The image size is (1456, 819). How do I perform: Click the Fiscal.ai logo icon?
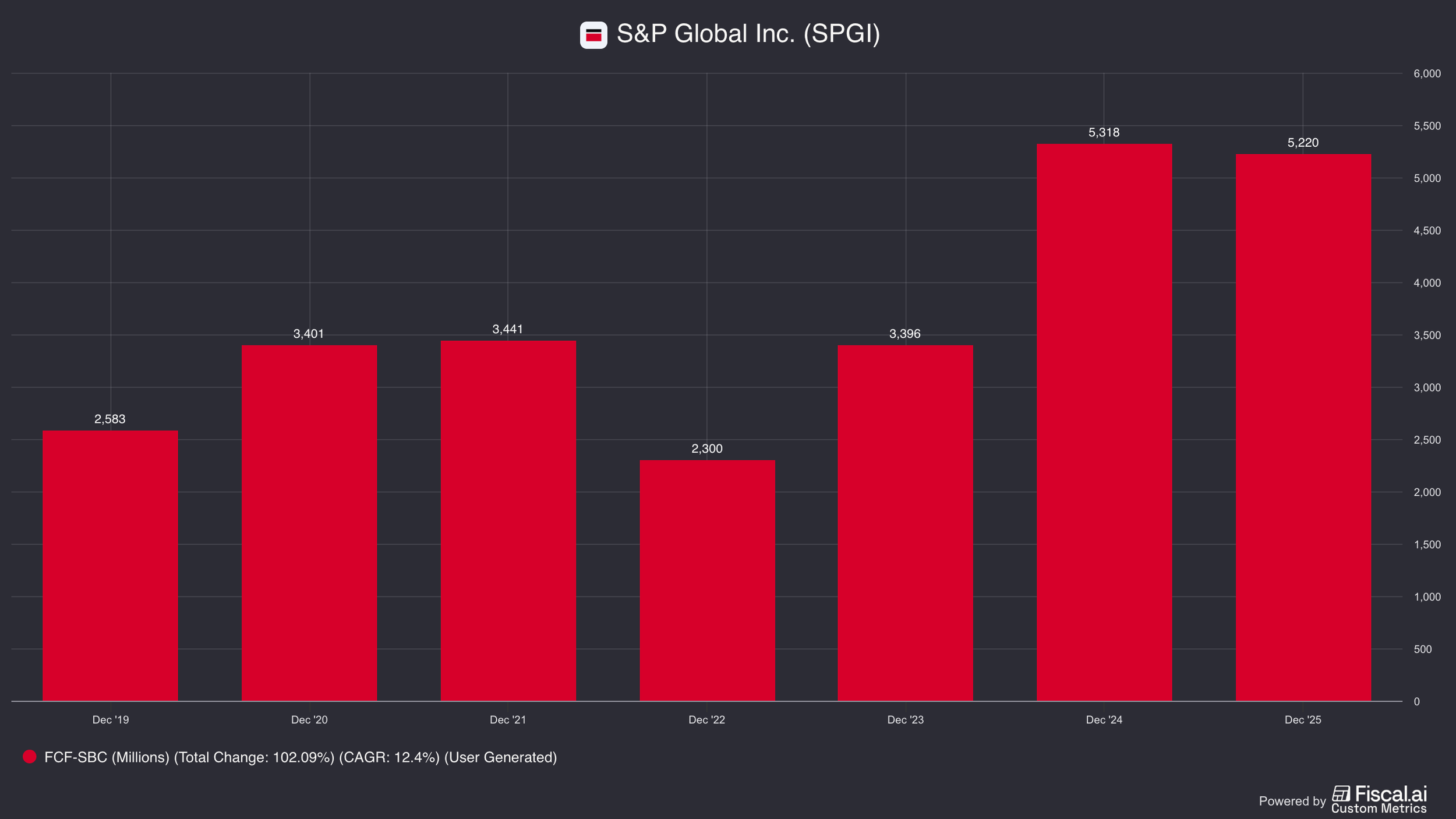tap(1341, 794)
